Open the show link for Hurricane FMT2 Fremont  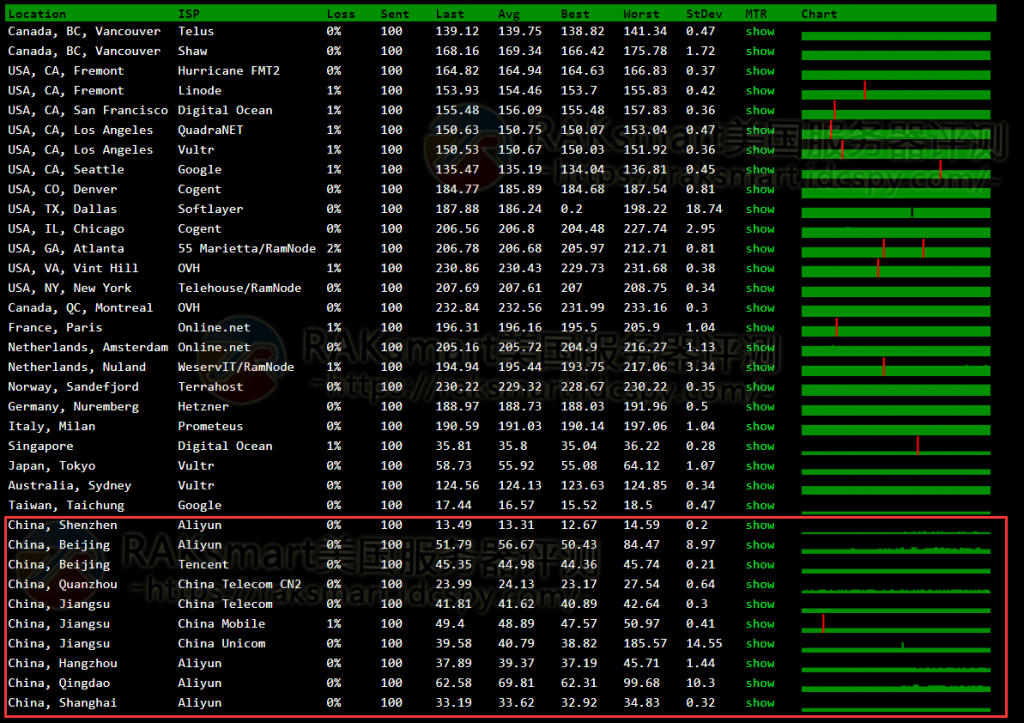[x=760, y=71]
